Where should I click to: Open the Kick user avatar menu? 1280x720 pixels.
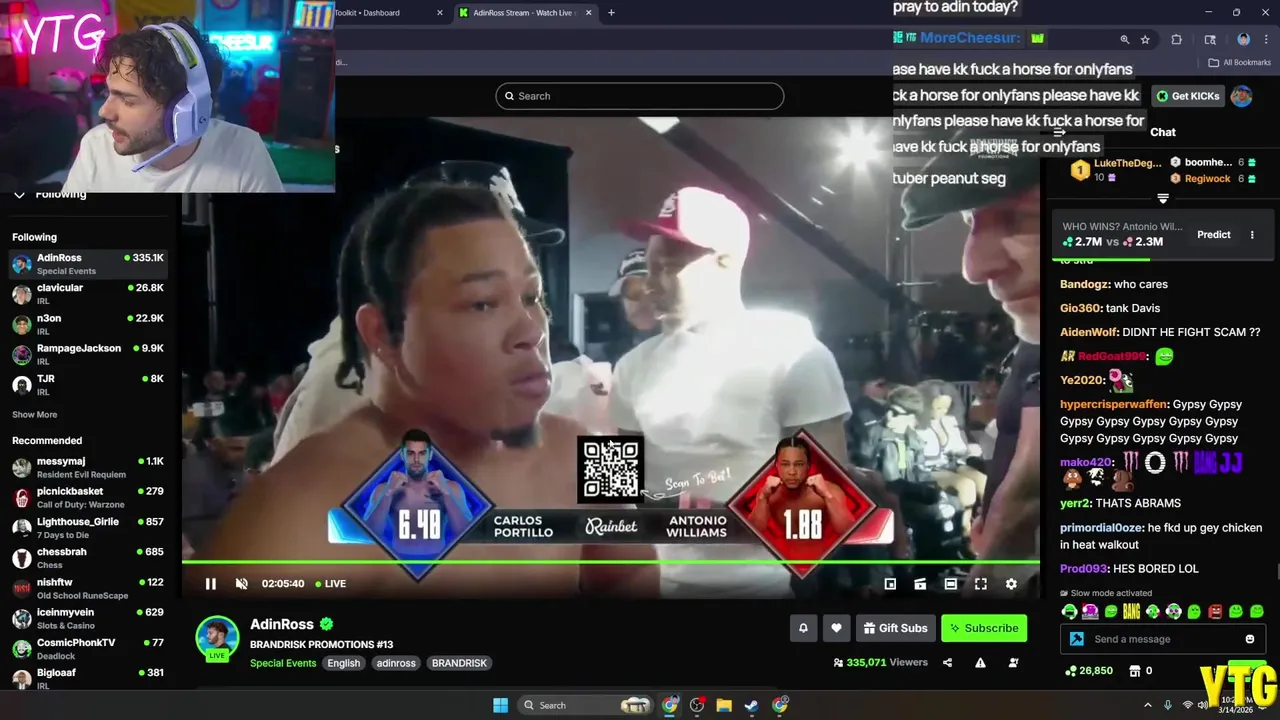[1241, 96]
